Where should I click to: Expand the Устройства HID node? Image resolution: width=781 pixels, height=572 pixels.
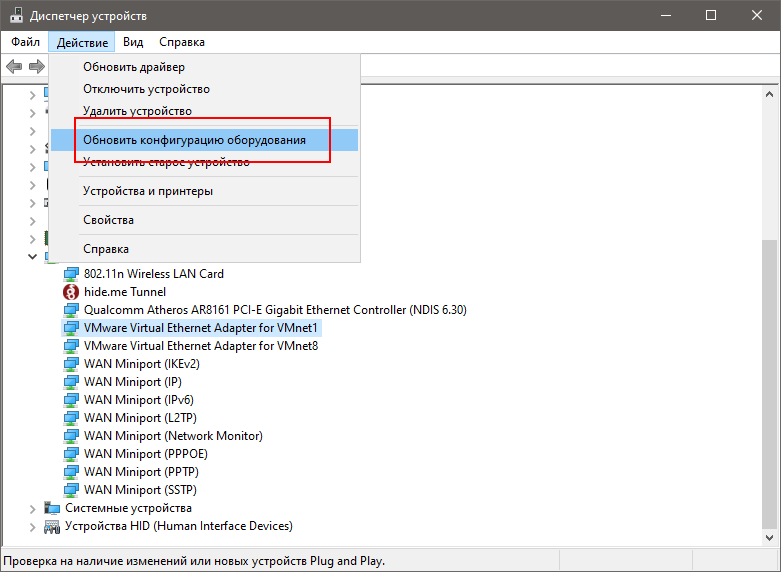[x=32, y=527]
